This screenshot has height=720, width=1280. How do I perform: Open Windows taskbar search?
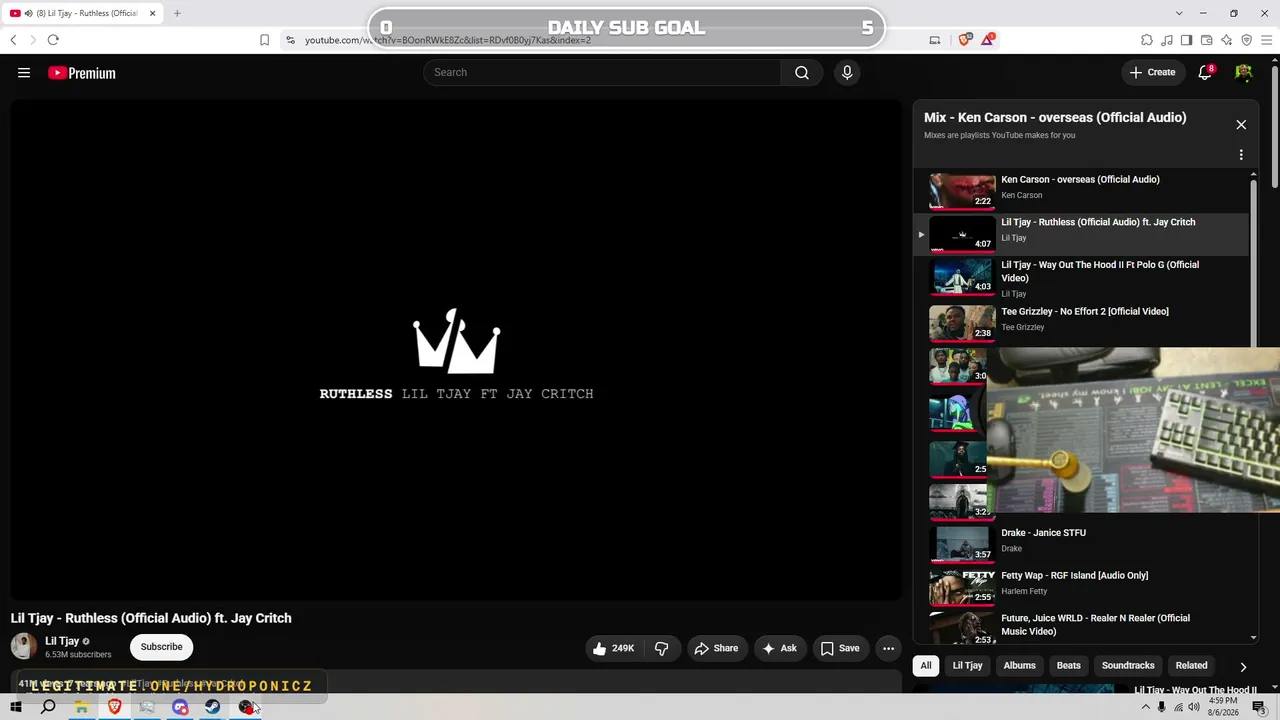(48, 707)
